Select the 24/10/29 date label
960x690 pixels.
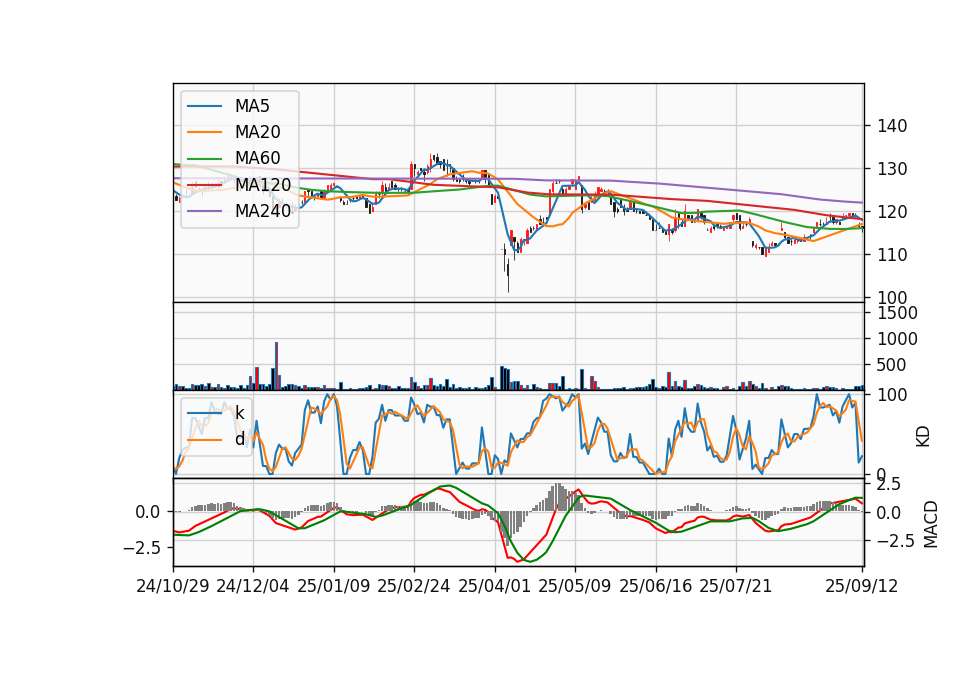coord(173,586)
